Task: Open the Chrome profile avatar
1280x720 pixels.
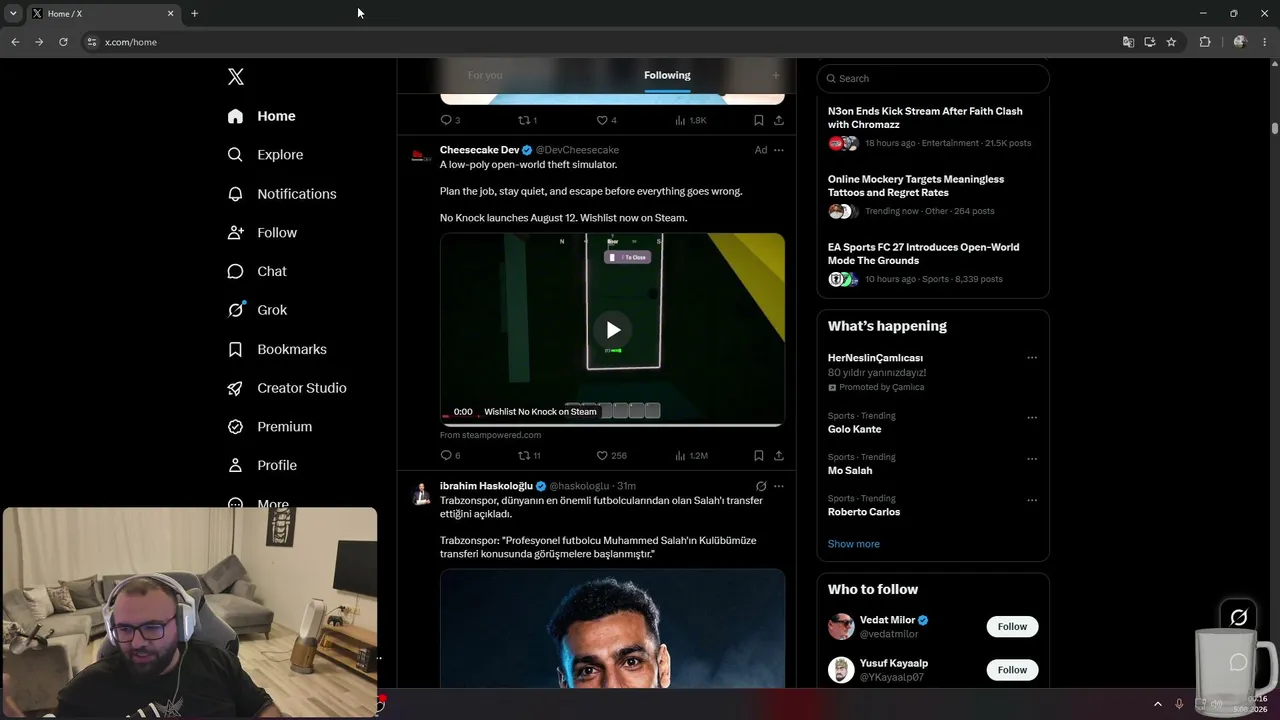Action: click(x=1240, y=42)
